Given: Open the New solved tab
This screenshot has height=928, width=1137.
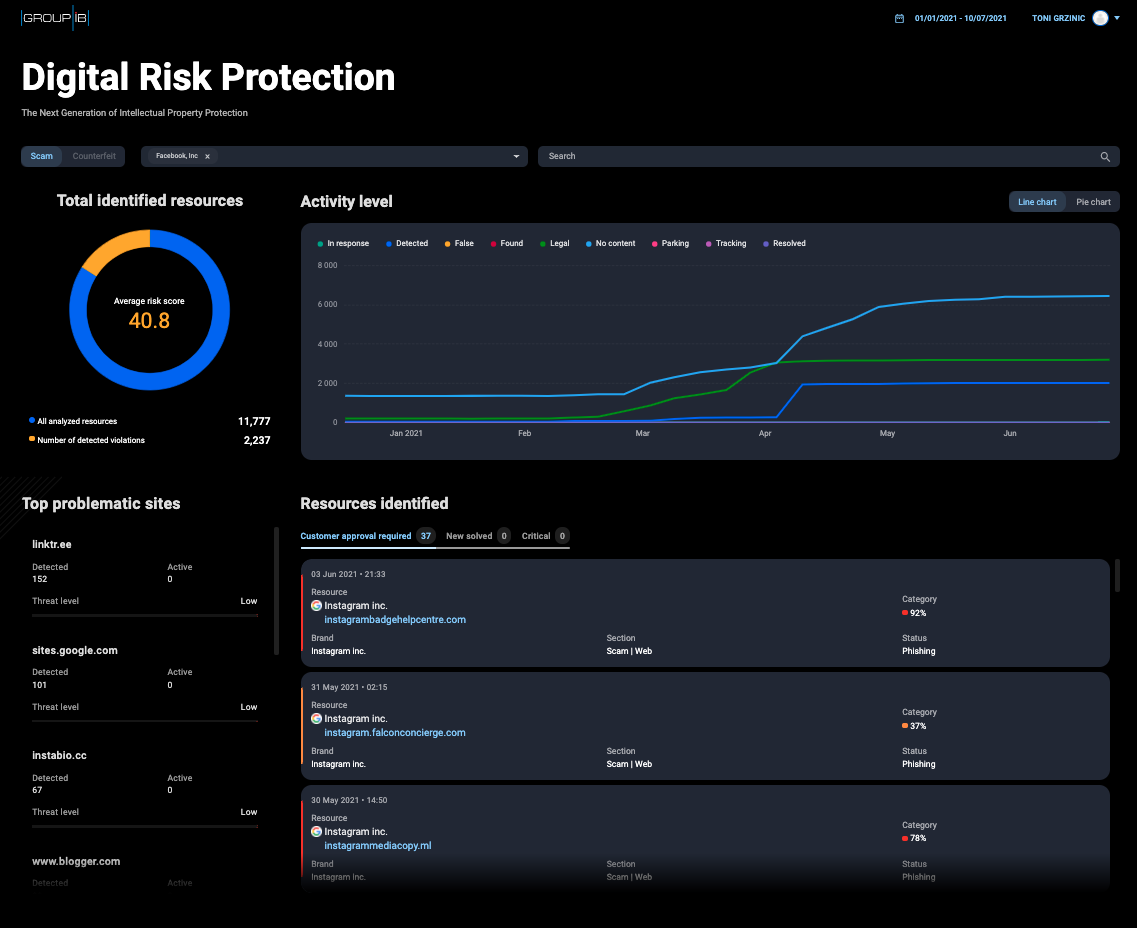Looking at the screenshot, I should pyautogui.click(x=469, y=536).
